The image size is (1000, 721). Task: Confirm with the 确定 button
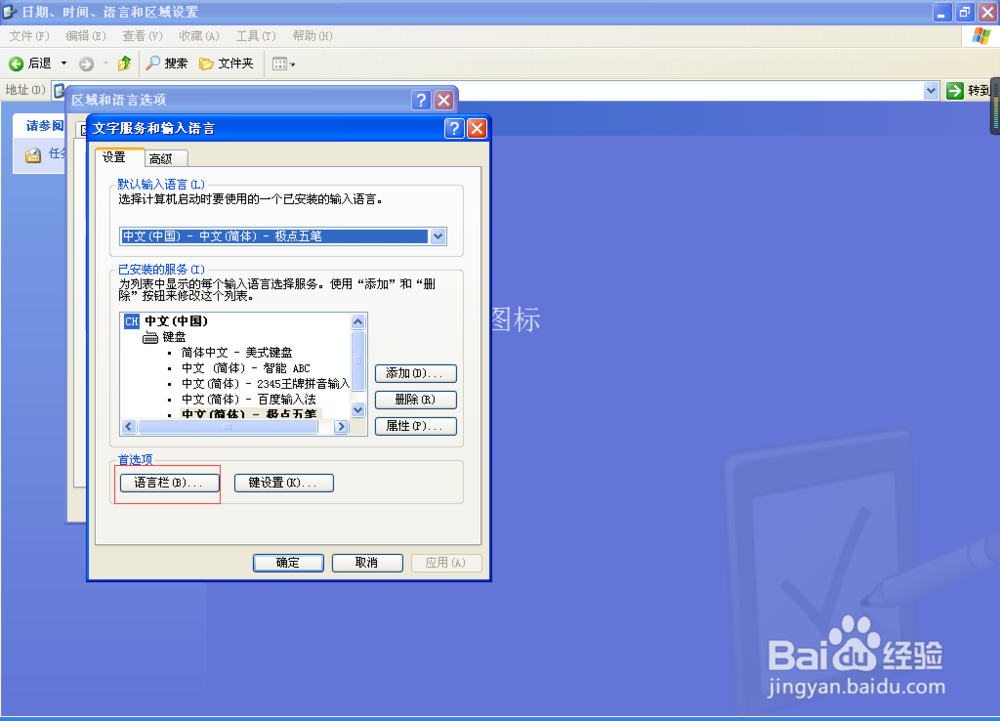[288, 563]
